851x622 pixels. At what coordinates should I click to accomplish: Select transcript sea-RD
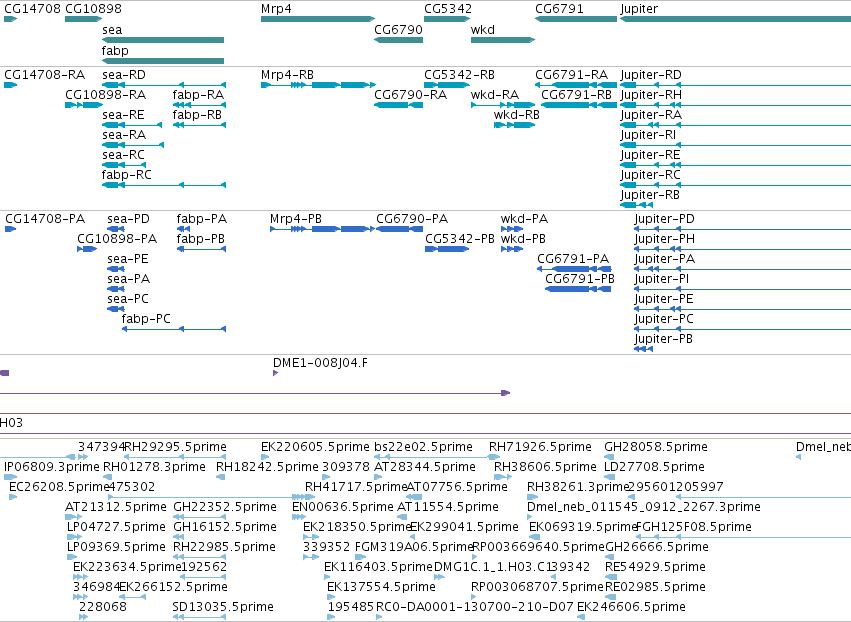click(164, 85)
